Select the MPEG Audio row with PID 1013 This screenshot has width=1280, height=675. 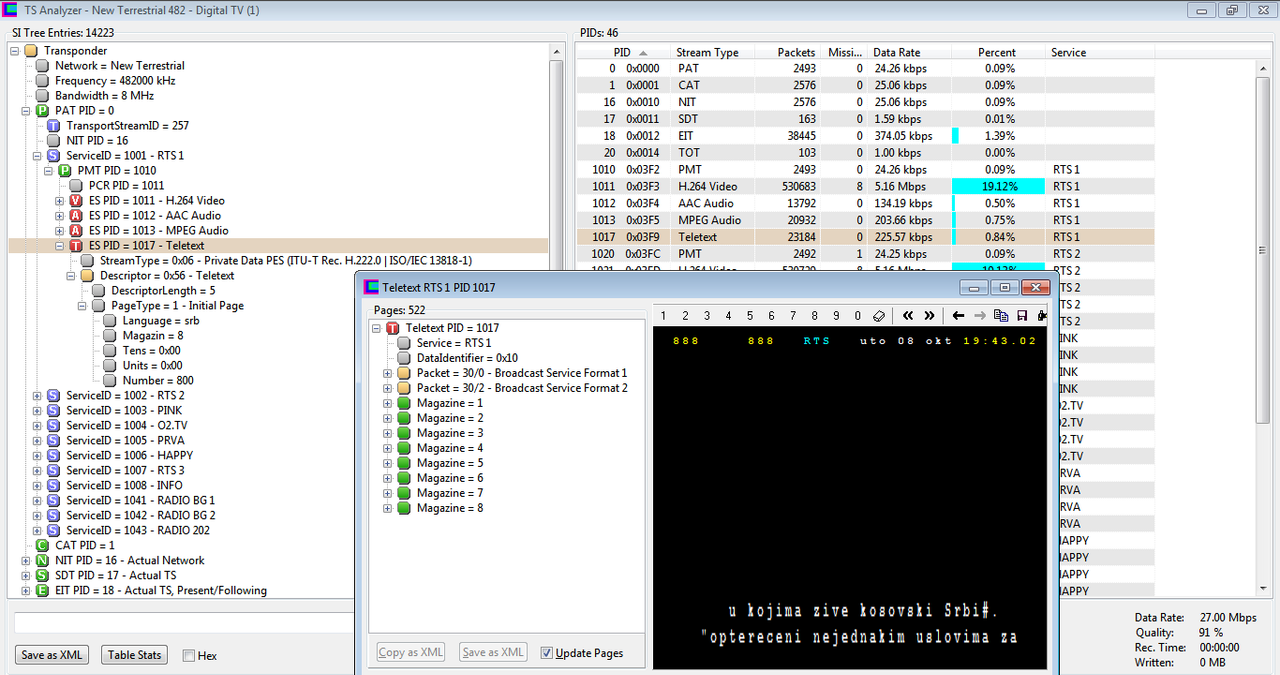(866, 220)
